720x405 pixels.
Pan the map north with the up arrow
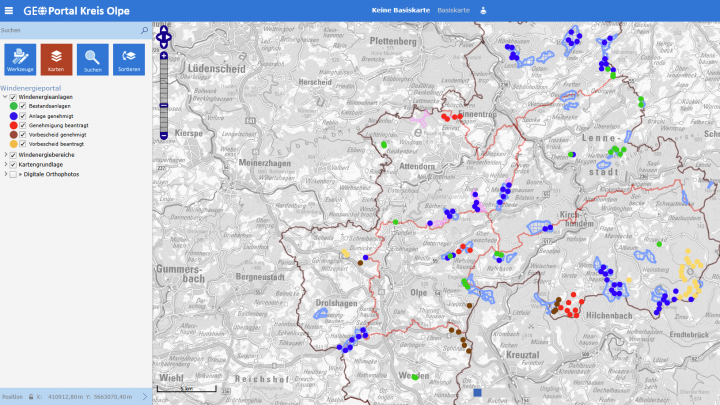pyautogui.click(x=164, y=29)
